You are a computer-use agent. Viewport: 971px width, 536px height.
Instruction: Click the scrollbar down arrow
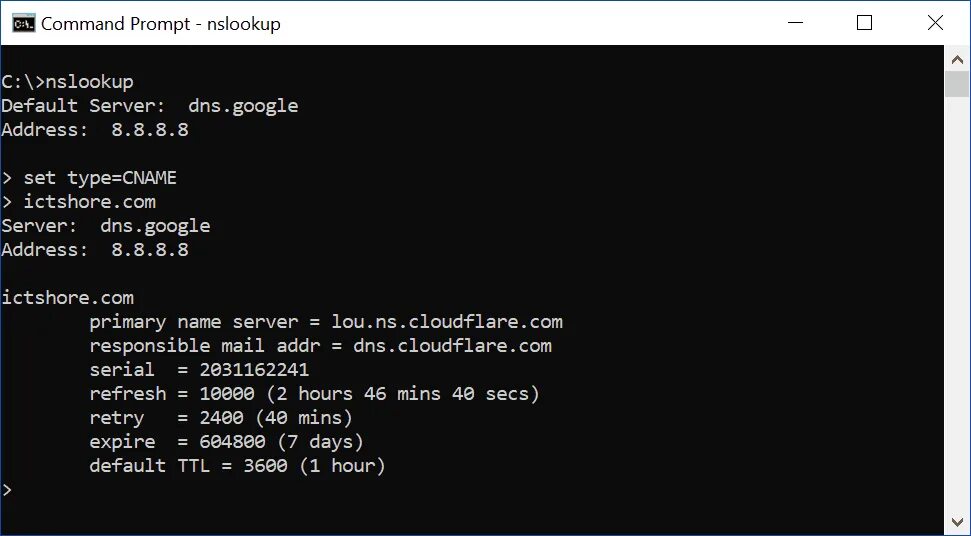957,522
